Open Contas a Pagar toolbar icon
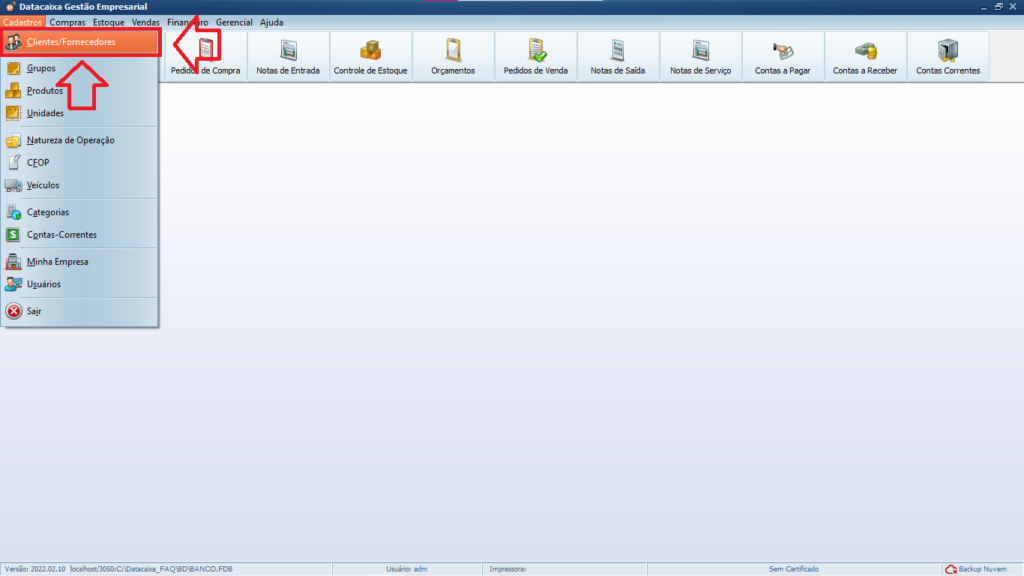The height and width of the screenshot is (576, 1024). tap(783, 57)
